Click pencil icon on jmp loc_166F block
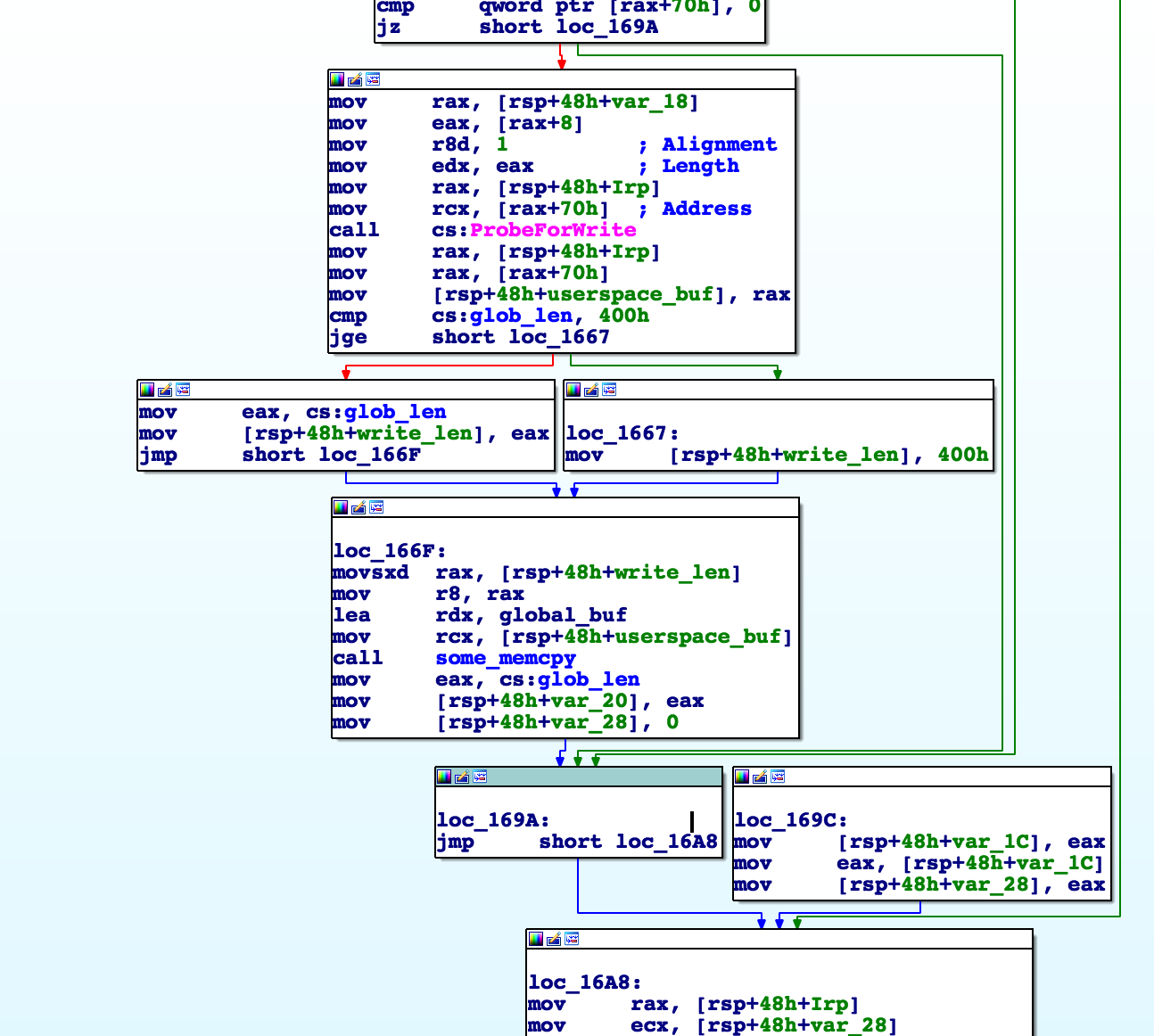The width and height of the screenshot is (1154, 1036). pyautogui.click(x=165, y=390)
